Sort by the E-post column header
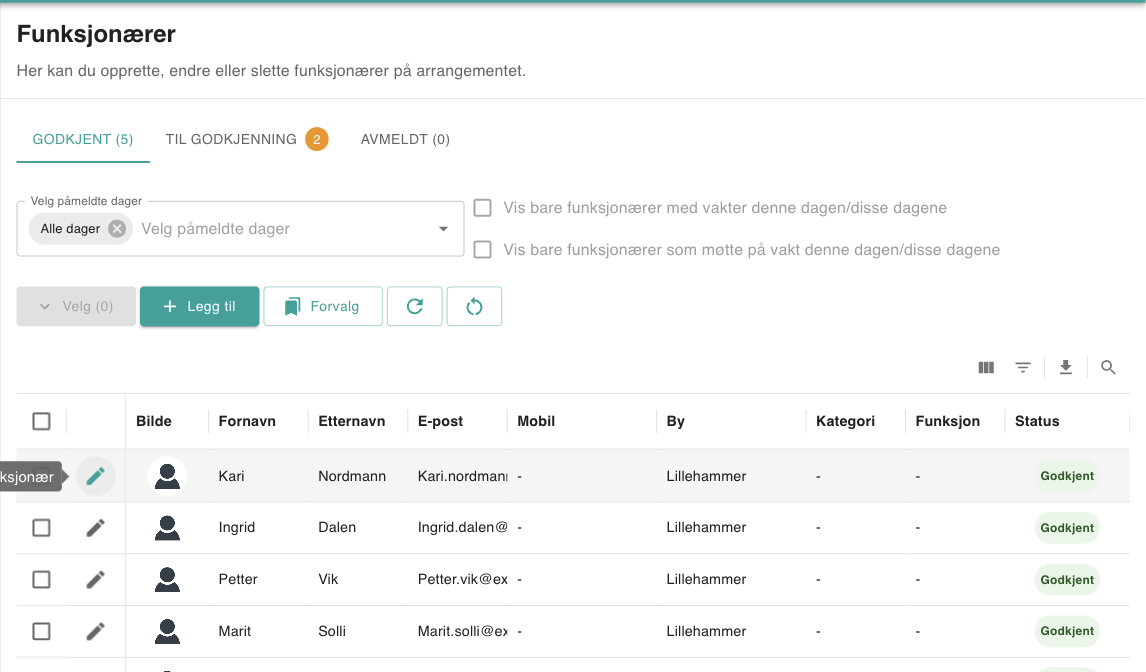Image resolution: width=1146 pixels, height=672 pixels. coord(441,421)
